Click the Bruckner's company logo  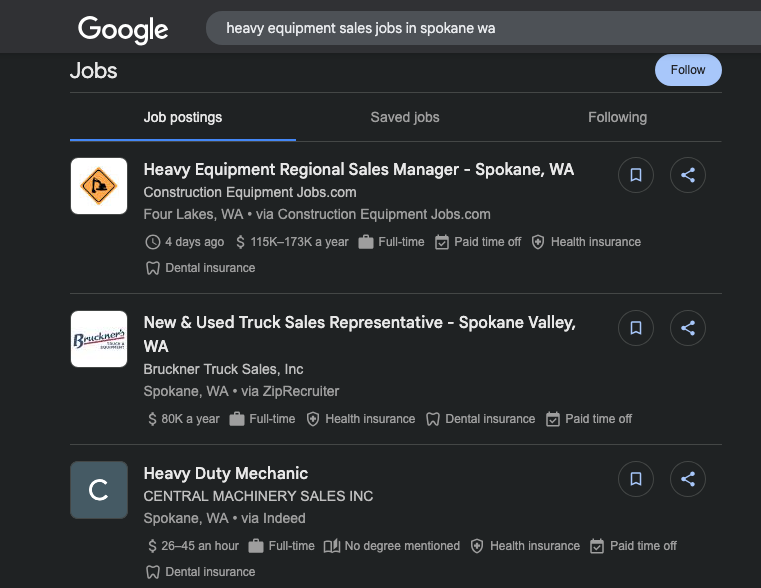99,339
